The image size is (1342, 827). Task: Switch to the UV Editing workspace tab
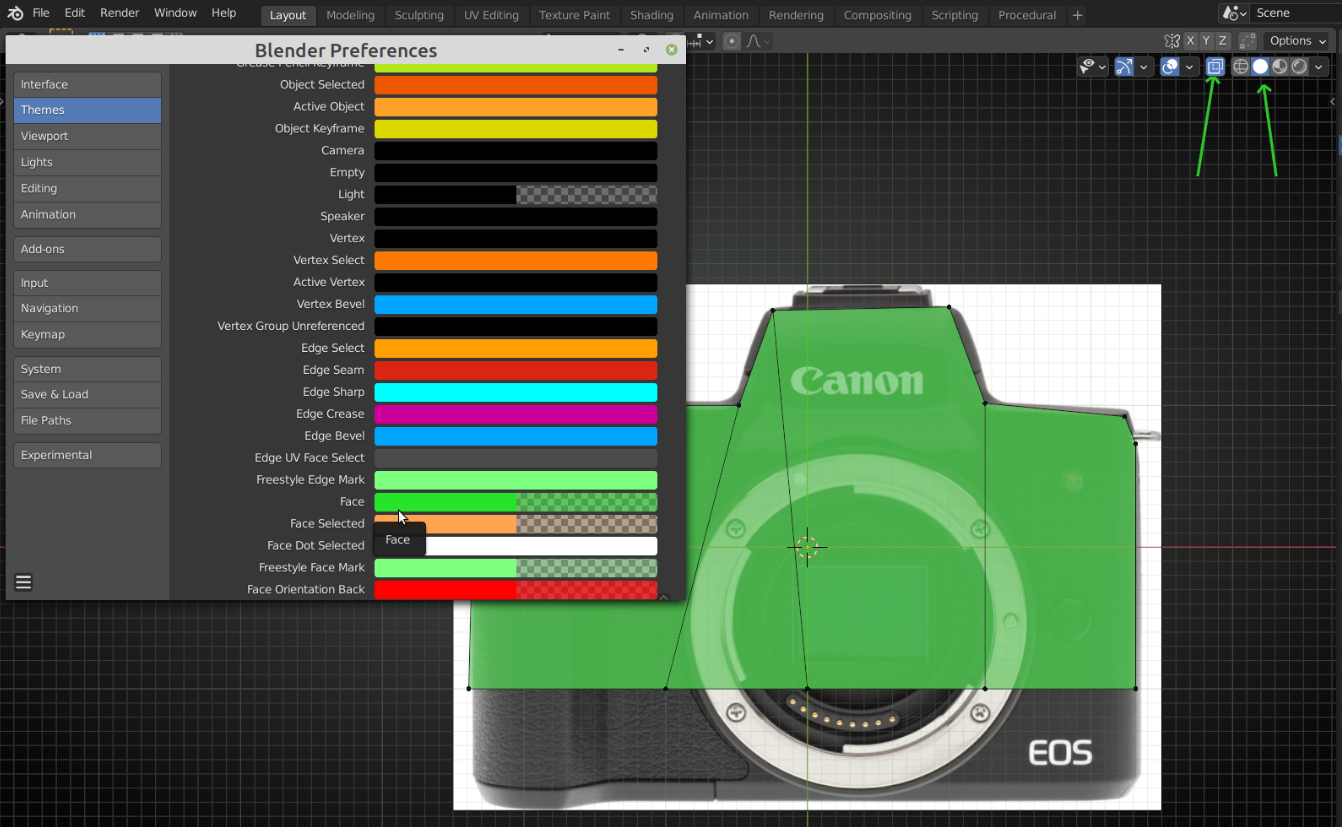pyautogui.click(x=491, y=15)
